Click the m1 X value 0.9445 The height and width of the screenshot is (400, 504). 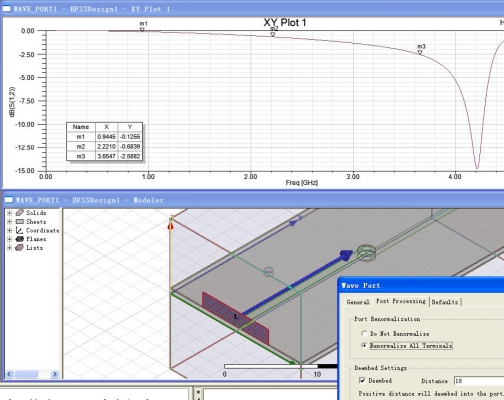106,137
